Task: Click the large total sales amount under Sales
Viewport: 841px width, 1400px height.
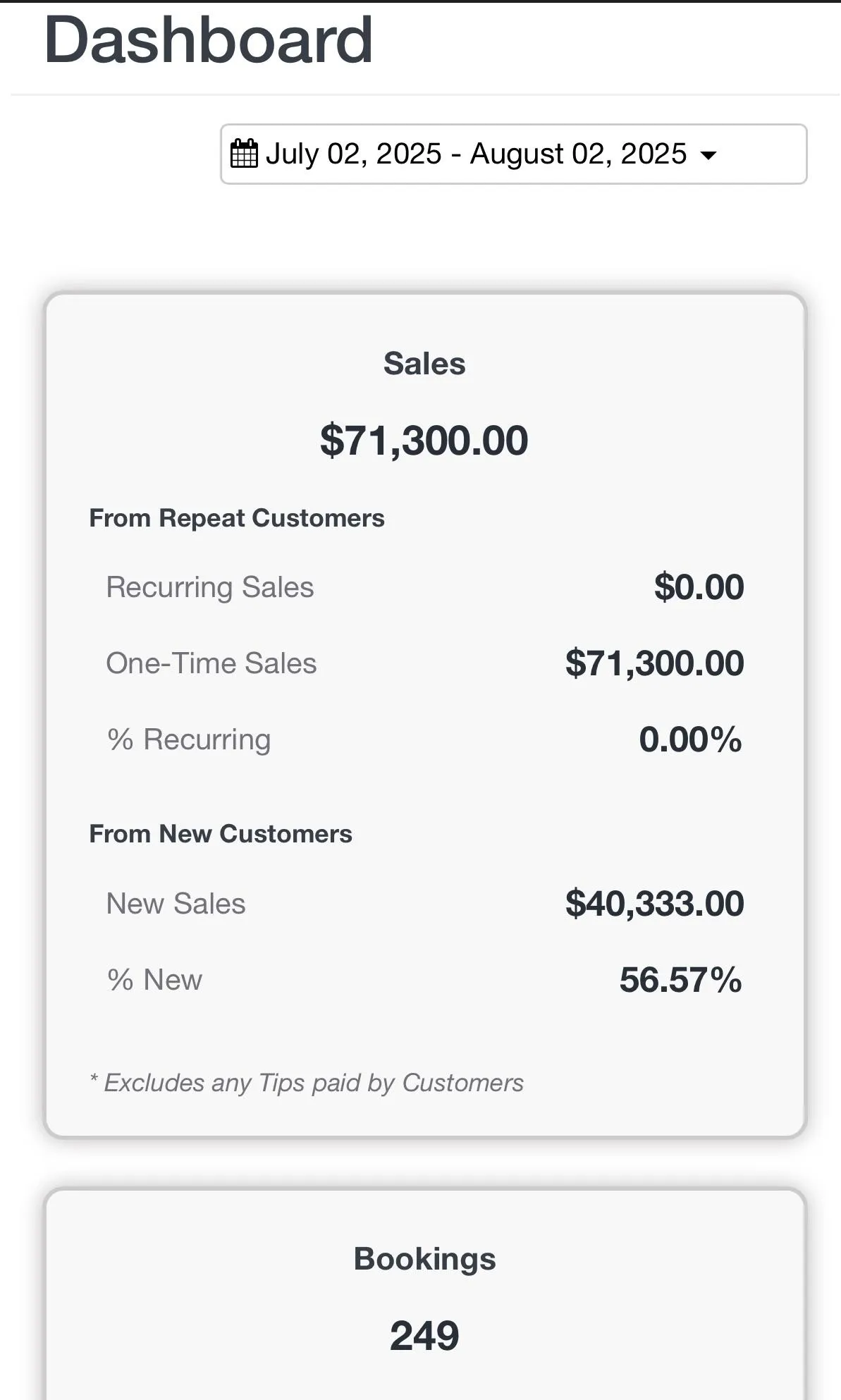Action: 424,441
